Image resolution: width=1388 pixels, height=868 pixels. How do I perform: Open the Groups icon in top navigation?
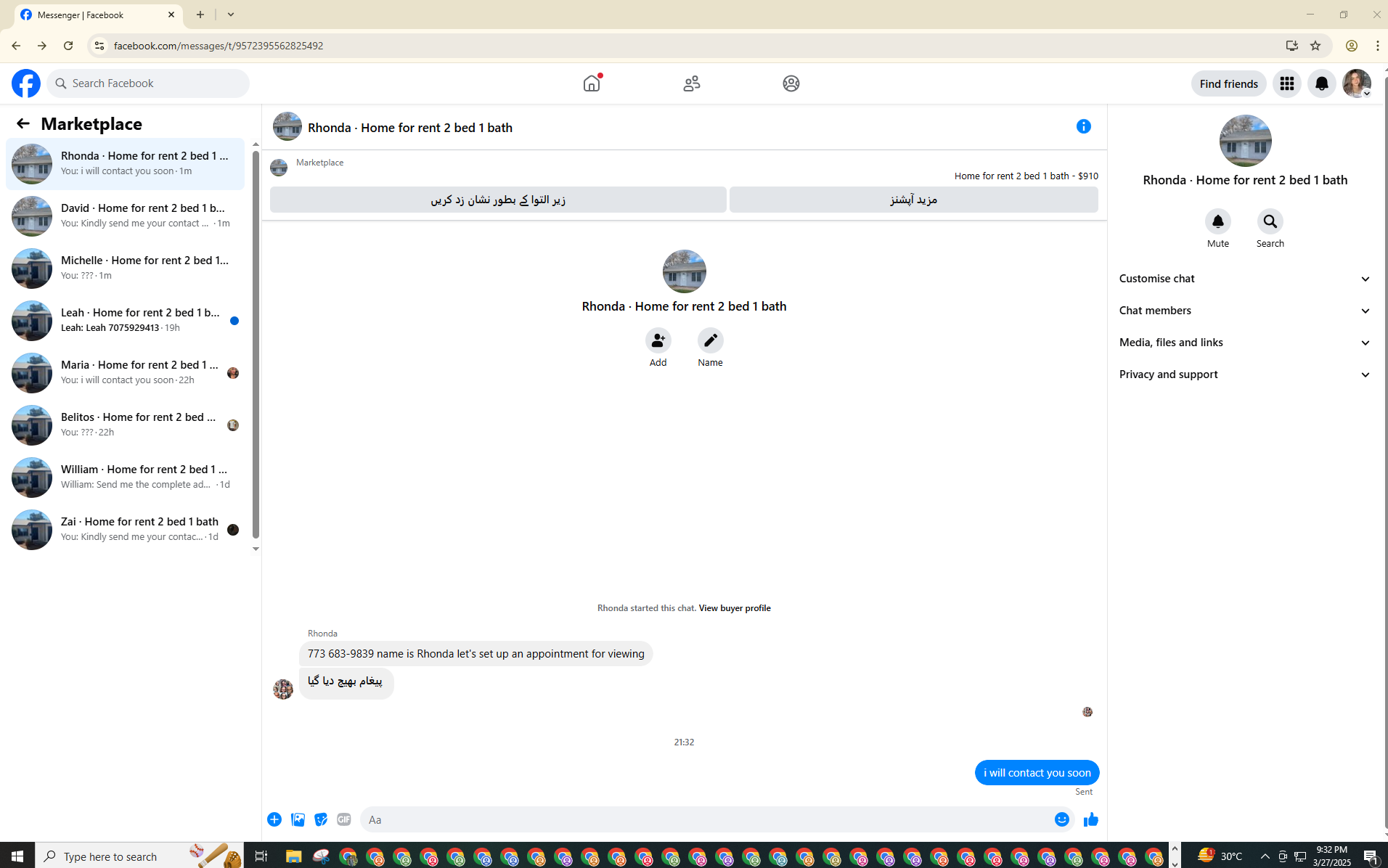(791, 83)
